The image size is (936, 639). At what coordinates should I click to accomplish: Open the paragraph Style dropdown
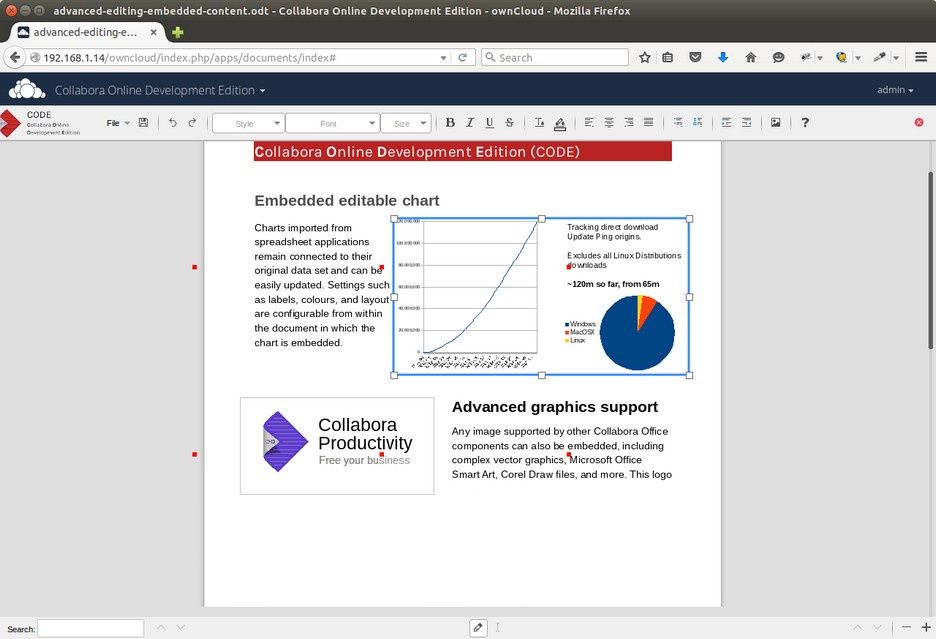248,123
